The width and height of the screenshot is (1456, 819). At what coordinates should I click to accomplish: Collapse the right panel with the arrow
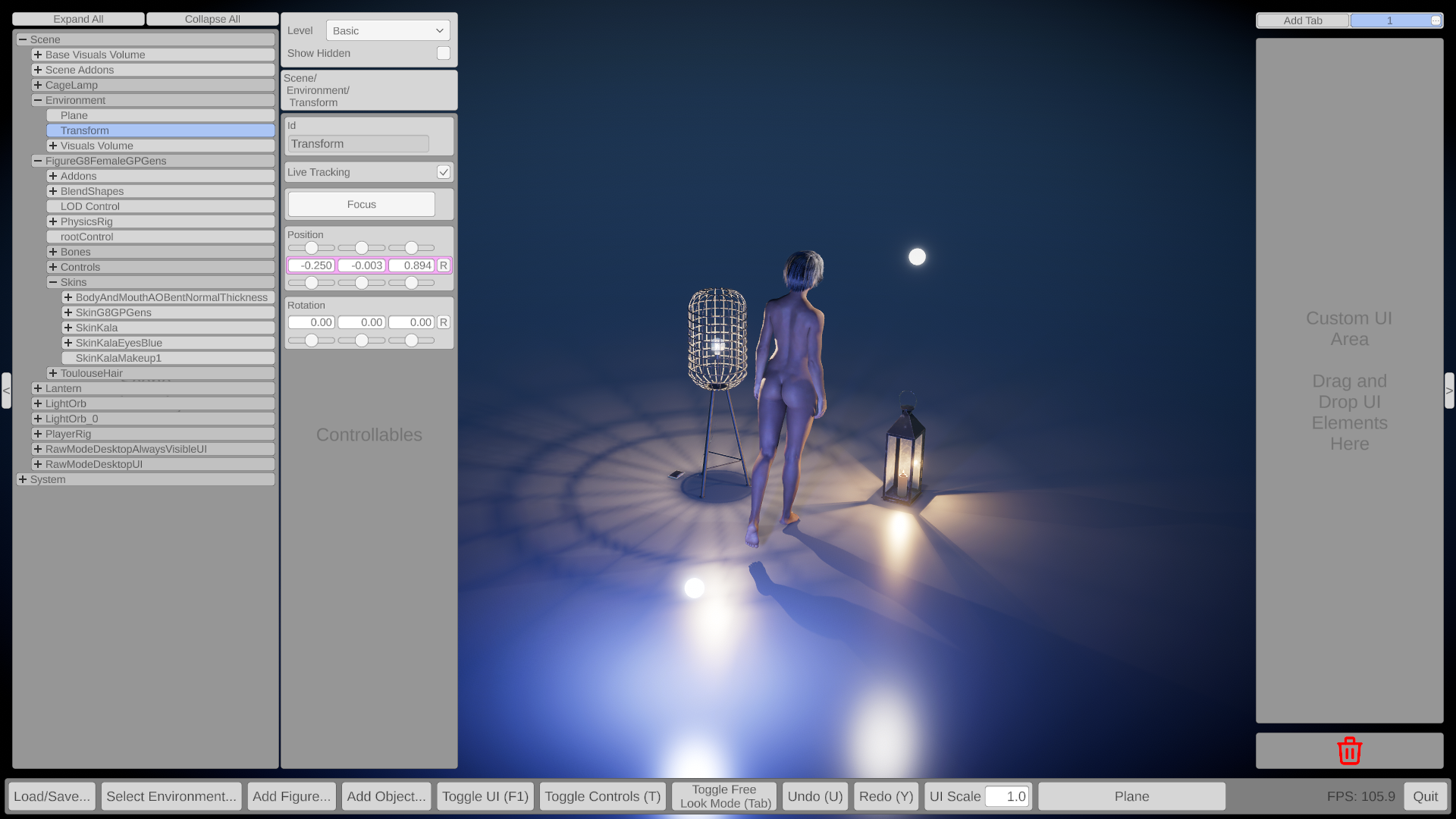[x=1449, y=390]
